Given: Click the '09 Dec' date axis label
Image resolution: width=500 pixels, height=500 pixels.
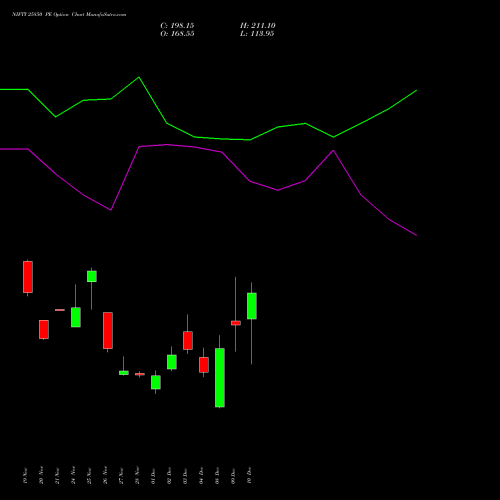Looking at the screenshot, I should point(234,476).
